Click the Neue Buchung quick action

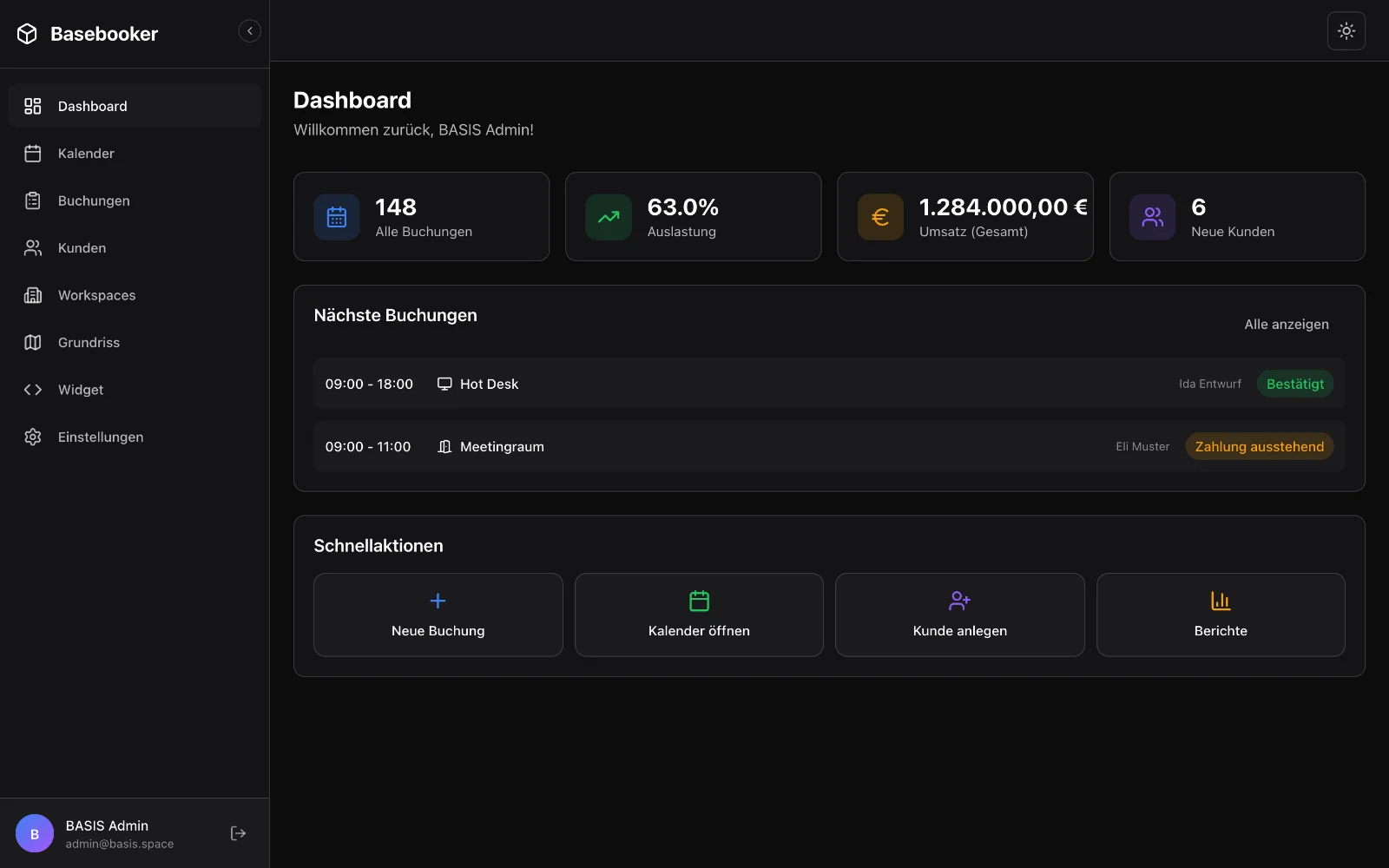click(x=438, y=615)
